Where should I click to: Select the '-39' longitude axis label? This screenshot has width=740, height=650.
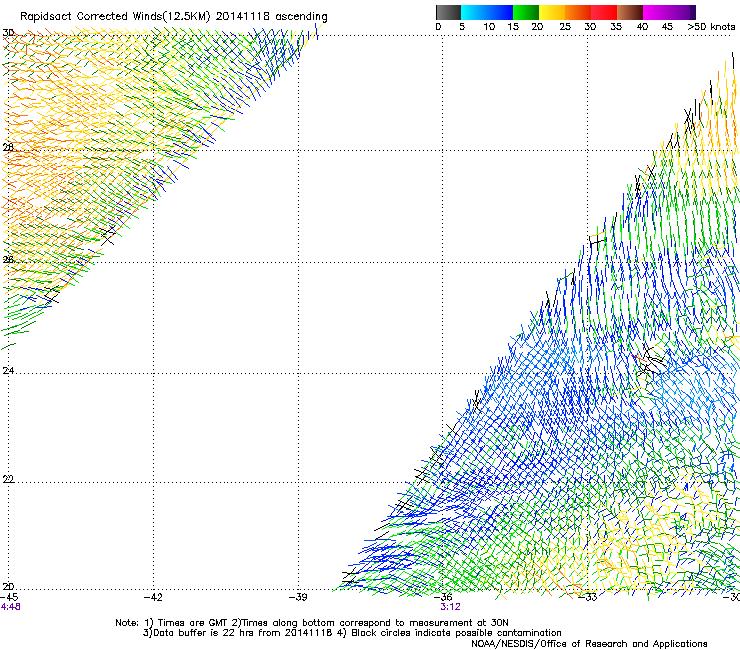point(298,598)
